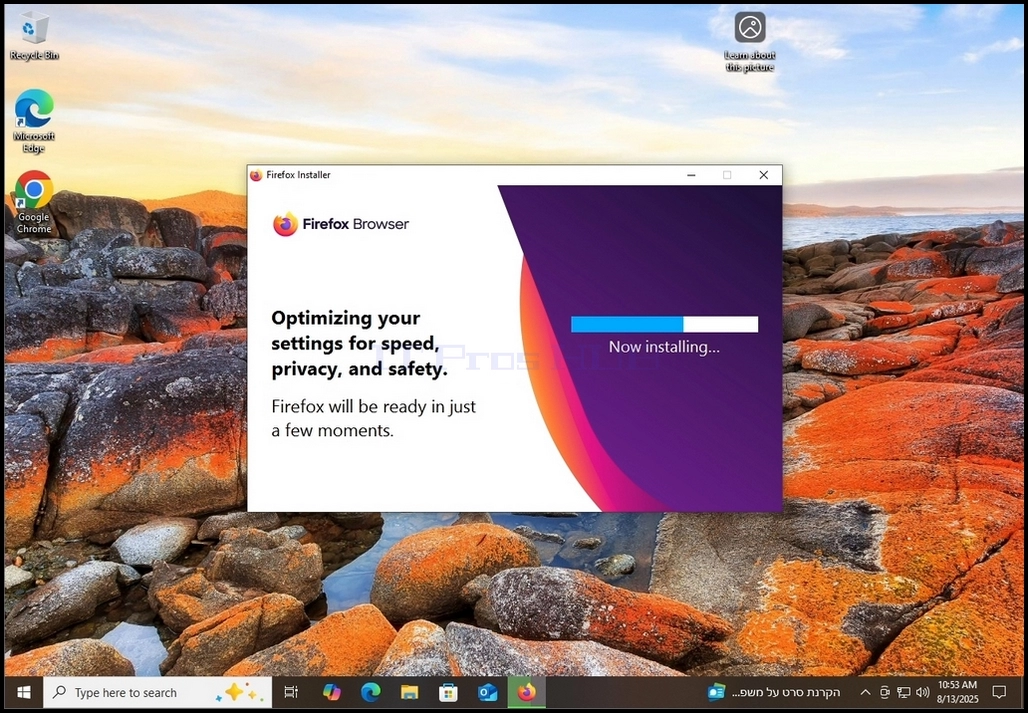The height and width of the screenshot is (713, 1028).
Task: Open File Explorer from the taskbar
Action: (x=410, y=692)
